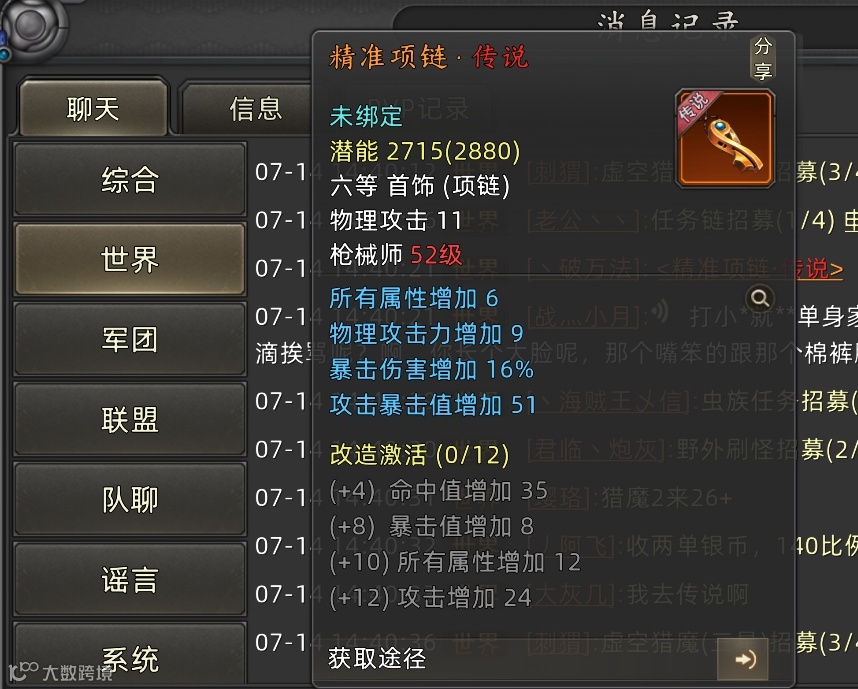The image size is (858, 689).
Task: Click the round orb icon top-left
Action: (31, 26)
